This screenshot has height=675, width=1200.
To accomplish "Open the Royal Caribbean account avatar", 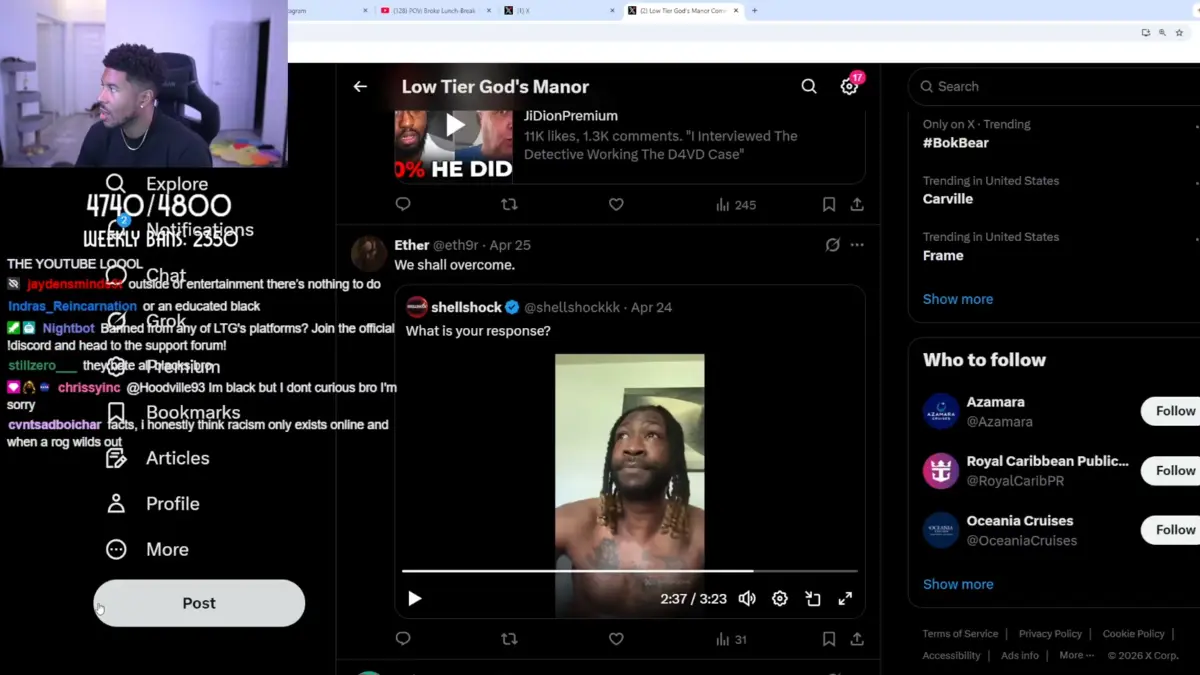I will (941, 470).
